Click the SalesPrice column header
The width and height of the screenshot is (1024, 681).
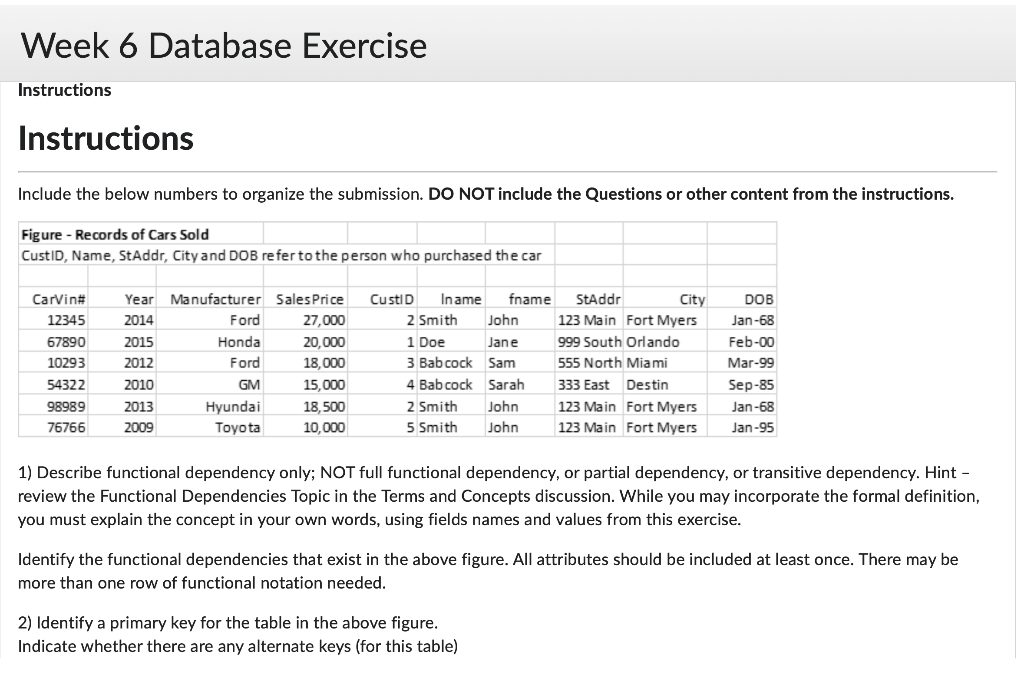click(x=310, y=299)
